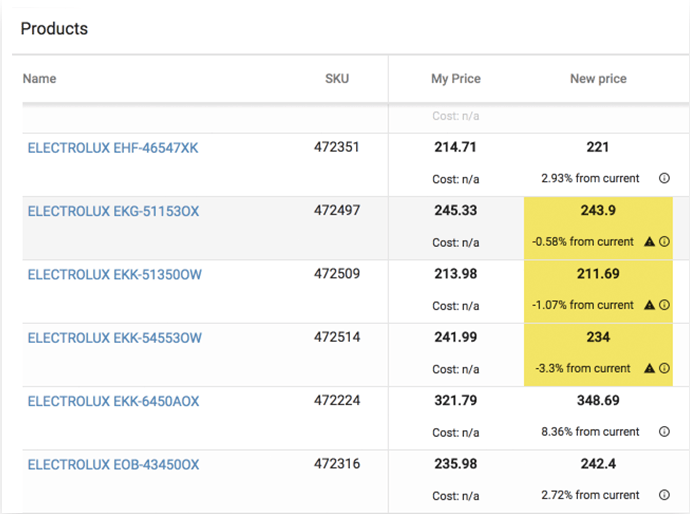Screen dimensions: 690x514
Task: Open info icon for 2.93% from current
Action: (x=664, y=178)
